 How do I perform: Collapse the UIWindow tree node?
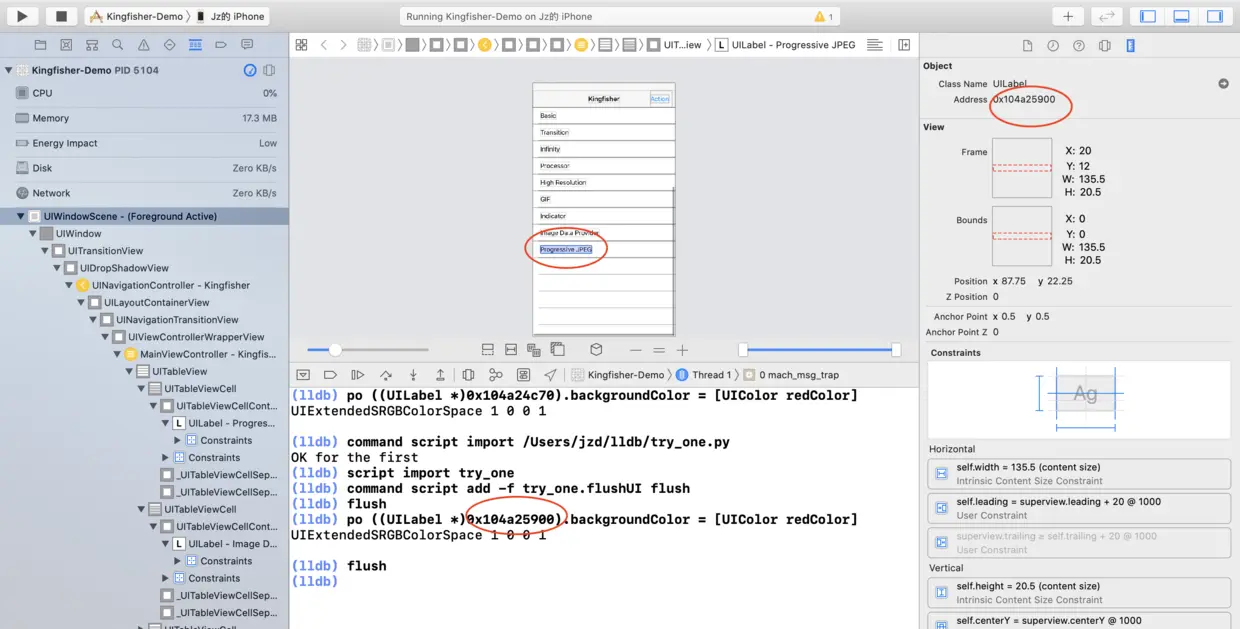[x=33, y=233]
